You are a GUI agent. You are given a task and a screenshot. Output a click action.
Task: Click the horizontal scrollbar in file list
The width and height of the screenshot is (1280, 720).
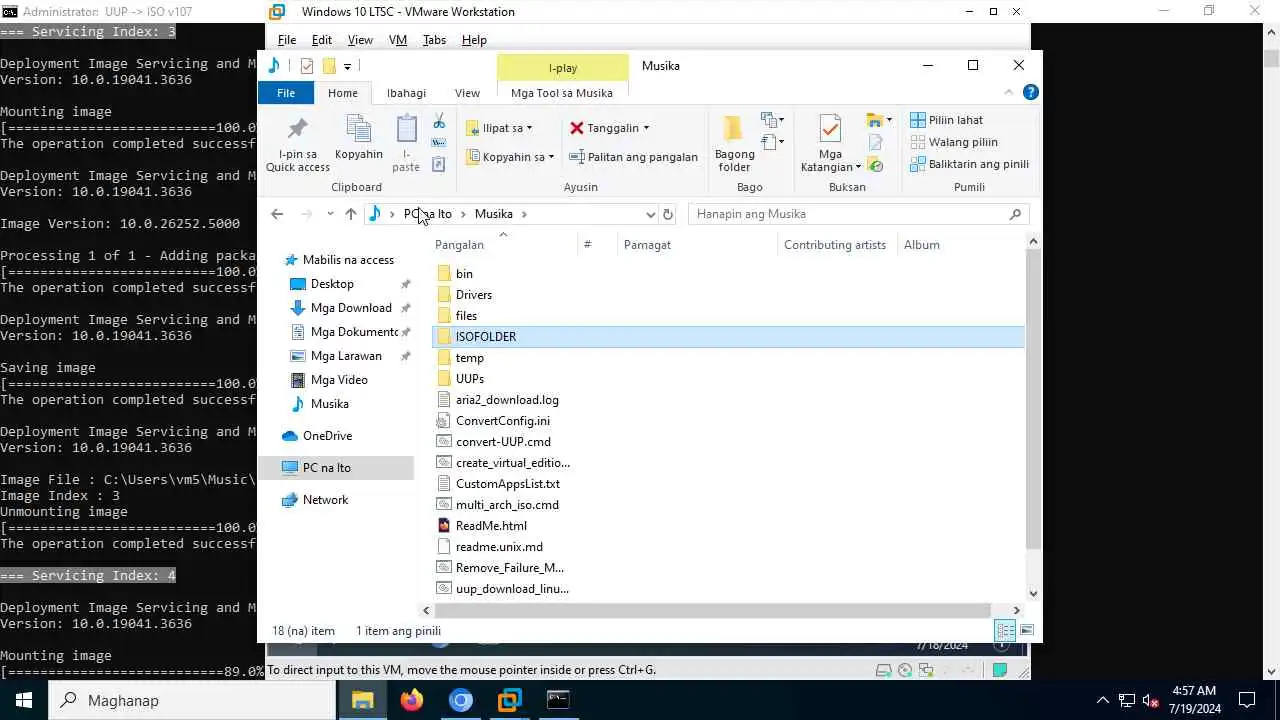[x=712, y=610]
